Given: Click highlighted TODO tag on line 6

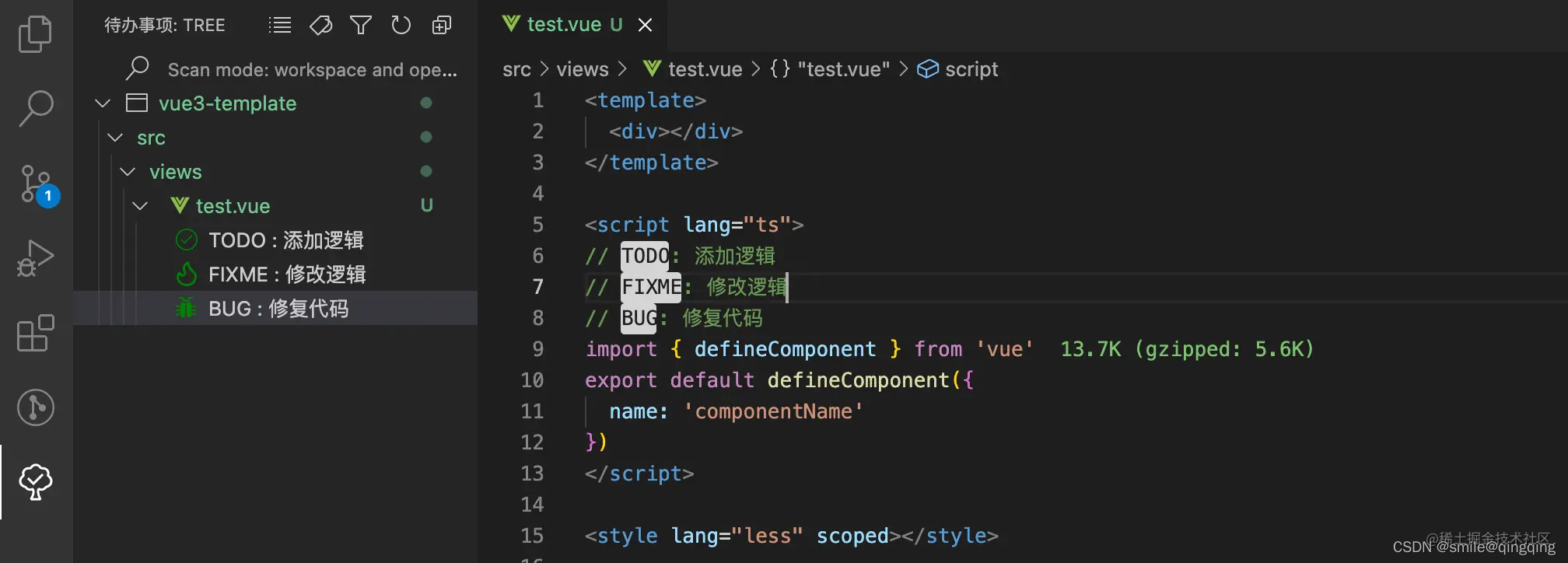Looking at the screenshot, I should 645,256.
